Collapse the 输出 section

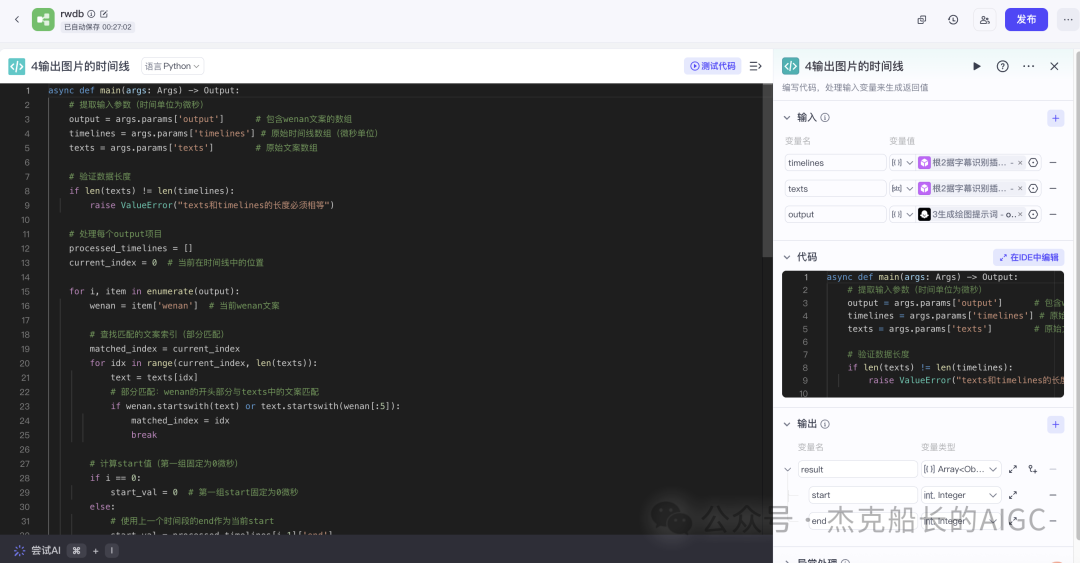(787, 424)
